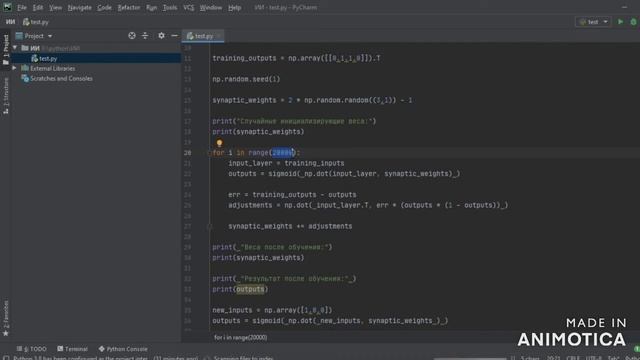This screenshot has width=640, height=360.
Task: Click the Debug bug icon
Action: [633, 22]
